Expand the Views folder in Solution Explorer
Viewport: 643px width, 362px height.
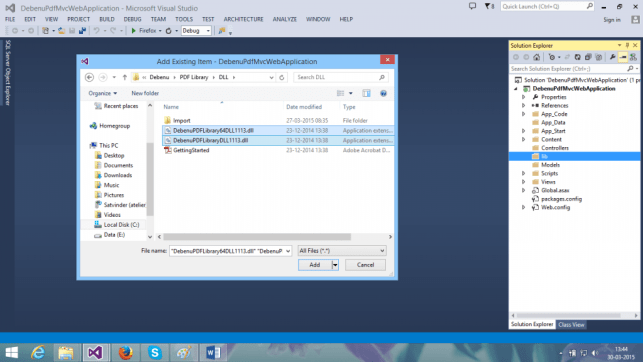click(523, 182)
